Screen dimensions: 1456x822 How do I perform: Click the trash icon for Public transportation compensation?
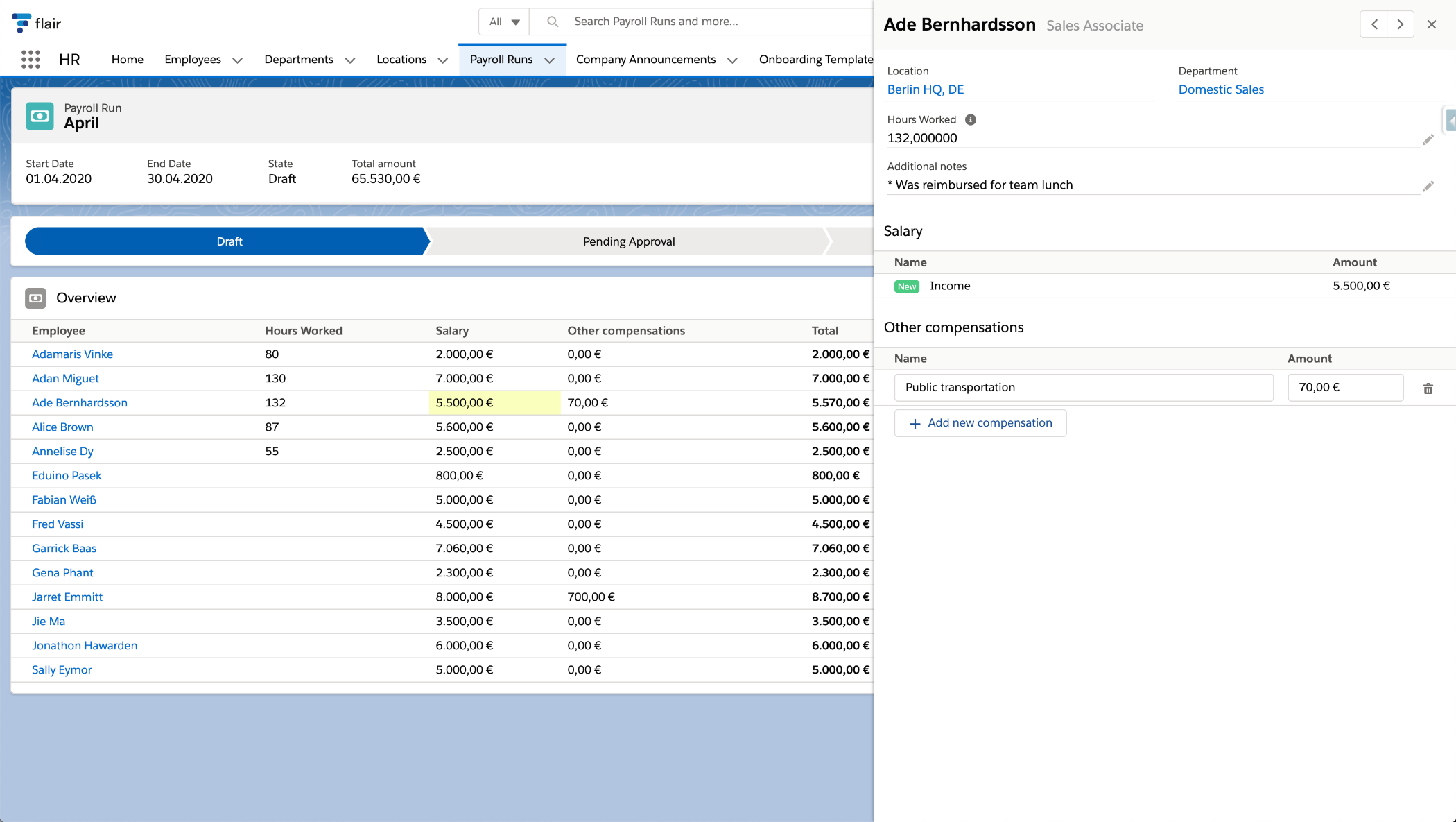(1428, 388)
